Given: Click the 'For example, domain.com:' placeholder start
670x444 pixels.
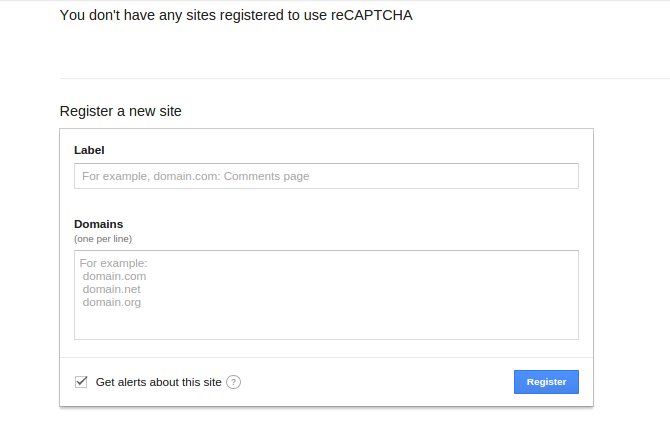Looking at the screenshot, I should point(151,176).
